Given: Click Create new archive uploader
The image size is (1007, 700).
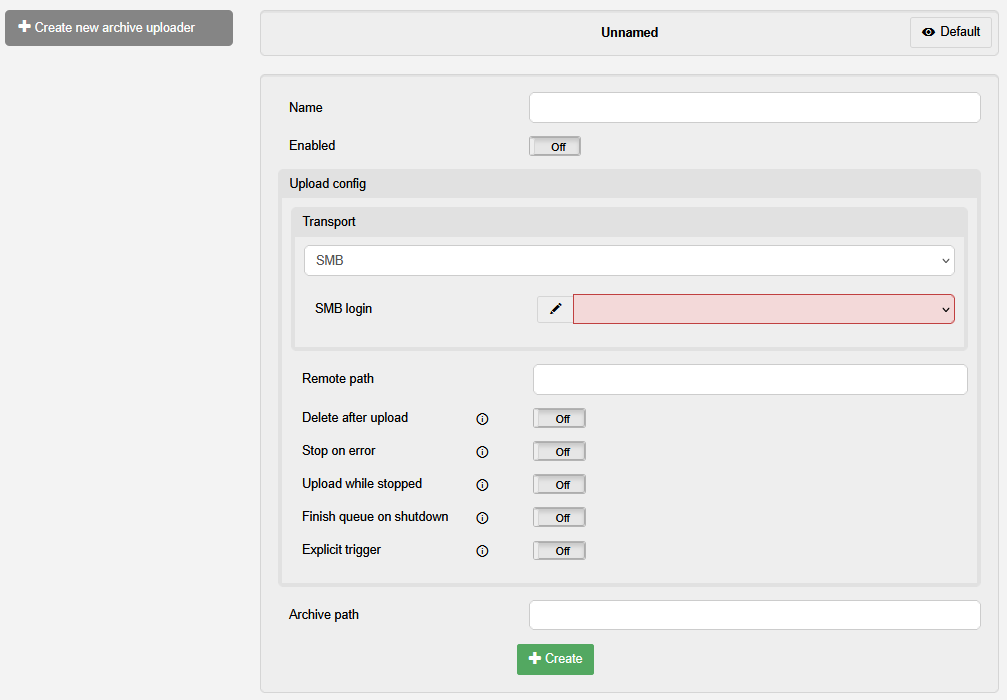Looking at the screenshot, I should pyautogui.click(x=119, y=28).
